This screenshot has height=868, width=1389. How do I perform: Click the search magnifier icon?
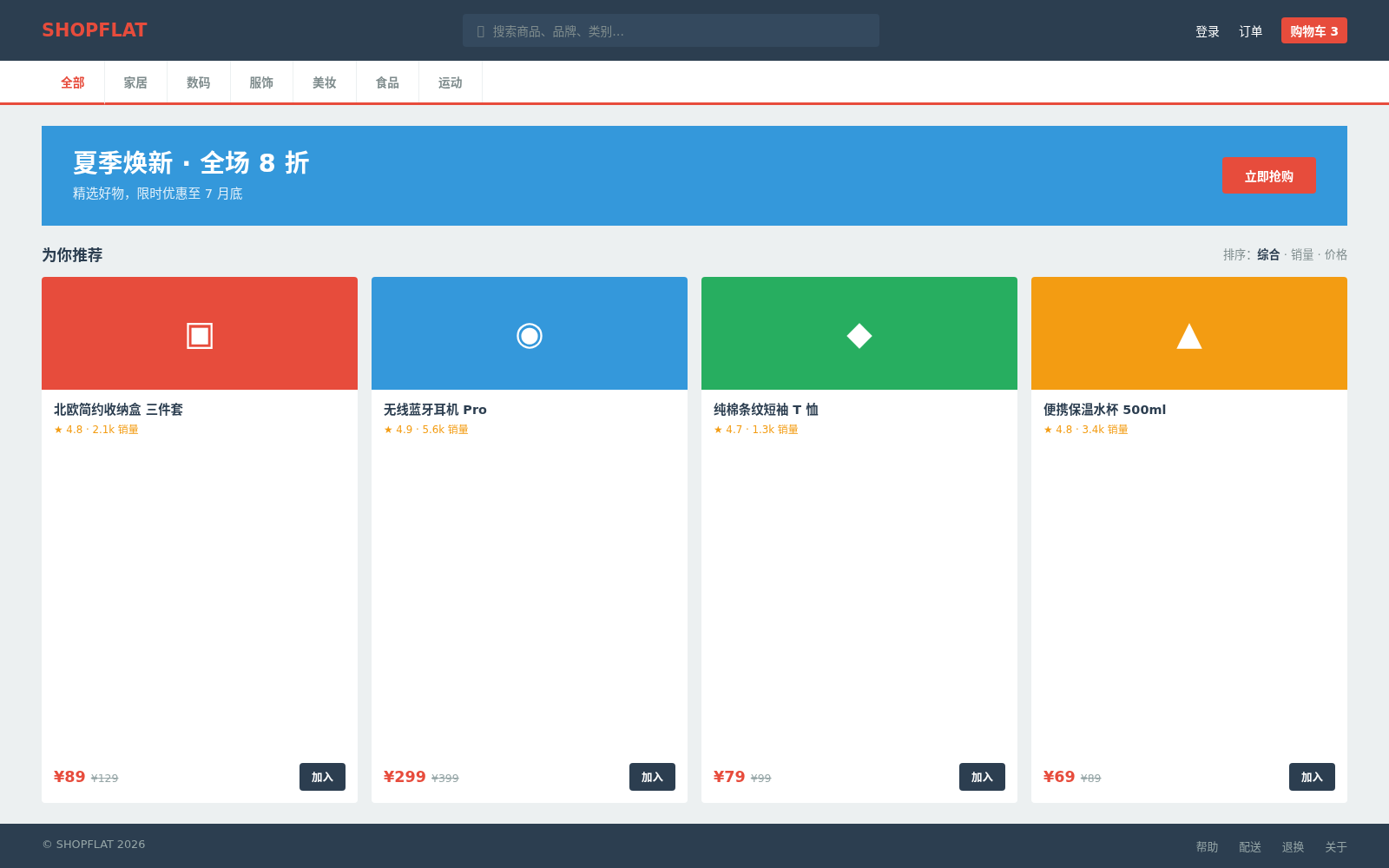tap(481, 31)
